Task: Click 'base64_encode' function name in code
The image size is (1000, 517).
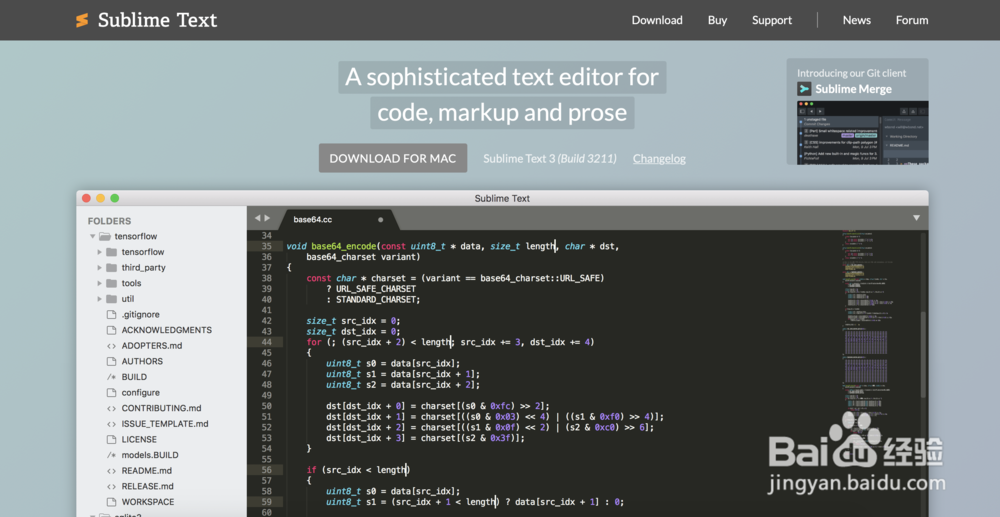Action: (344, 246)
